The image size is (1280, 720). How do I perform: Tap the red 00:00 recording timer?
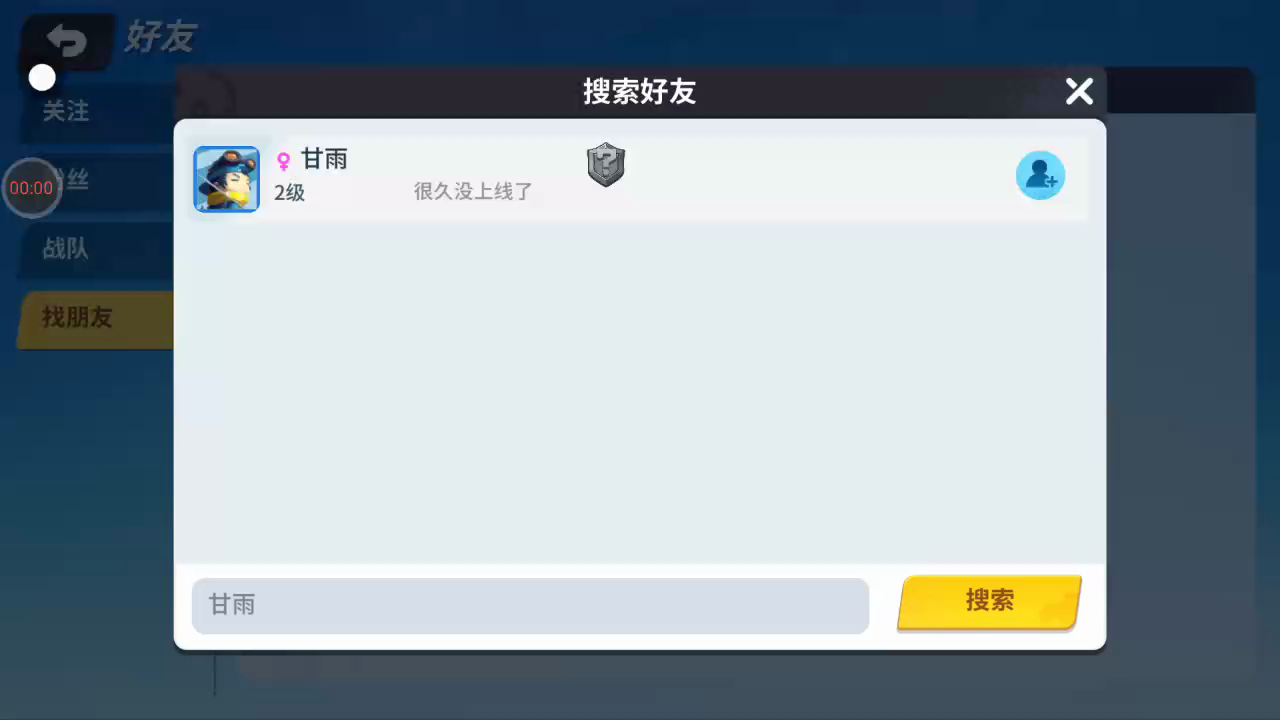pyautogui.click(x=31, y=188)
